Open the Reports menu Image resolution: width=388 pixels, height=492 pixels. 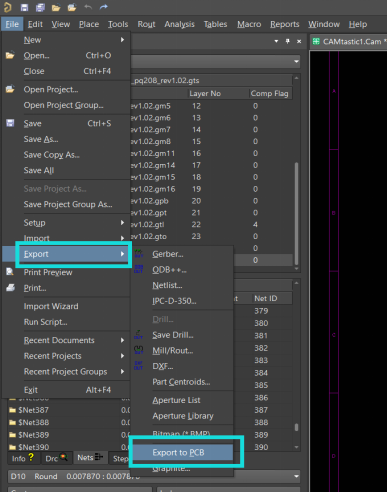pos(284,24)
